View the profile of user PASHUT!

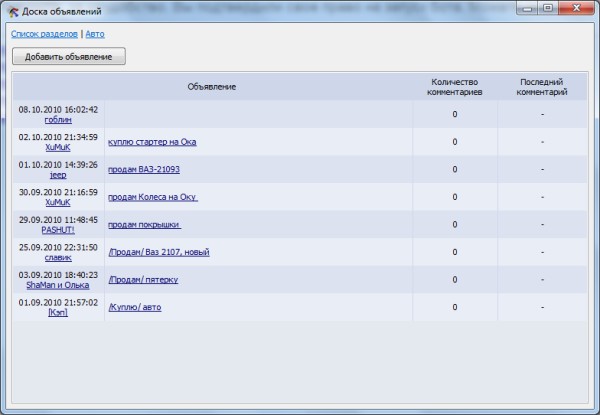point(58,230)
